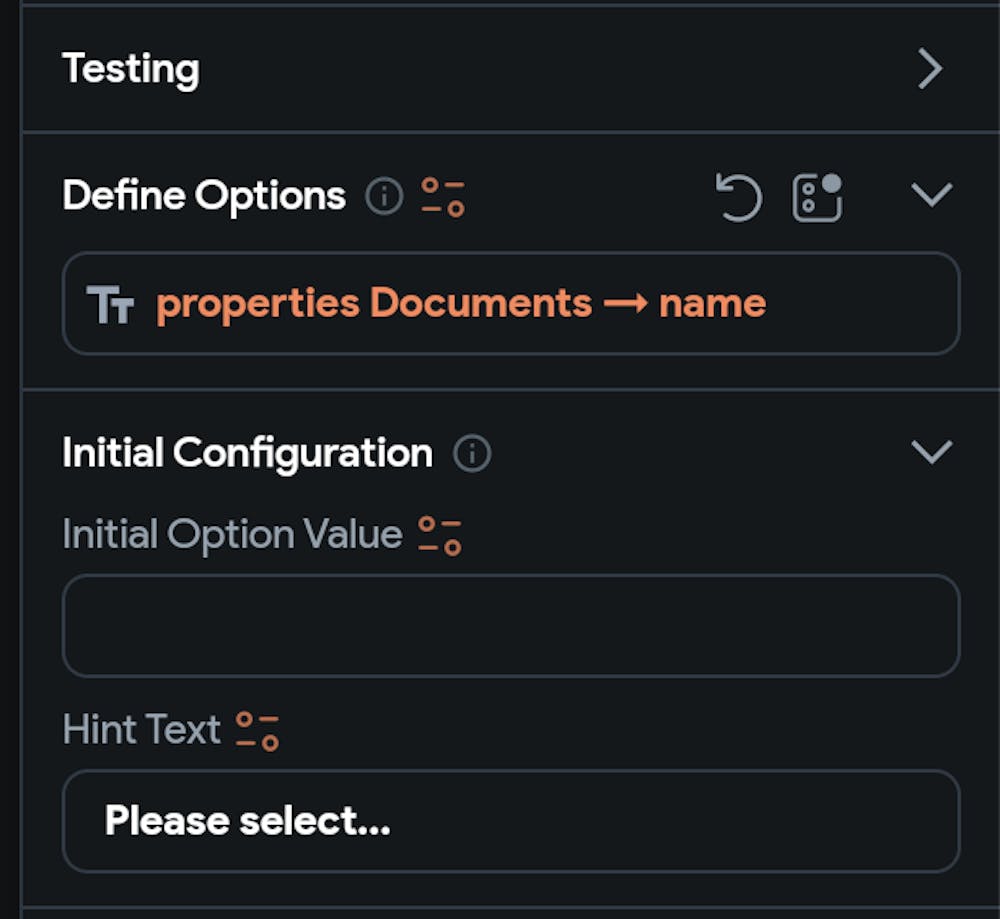The image size is (1000, 919).
Task: Click the Initial Configuration heading
Action: (x=247, y=453)
